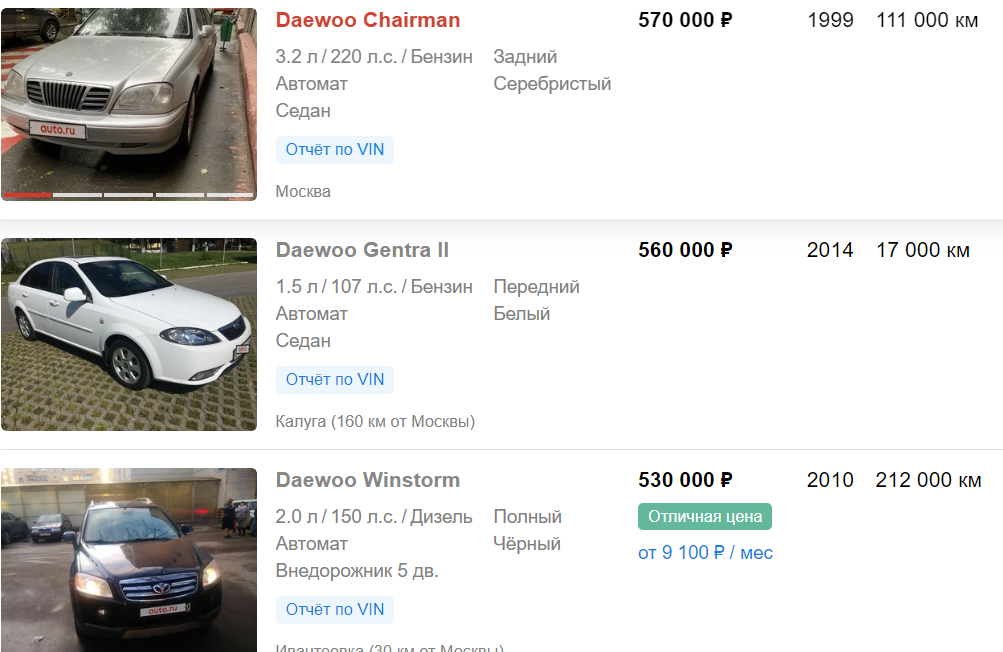Open the Daewoo Gentra II listing title

click(362, 250)
